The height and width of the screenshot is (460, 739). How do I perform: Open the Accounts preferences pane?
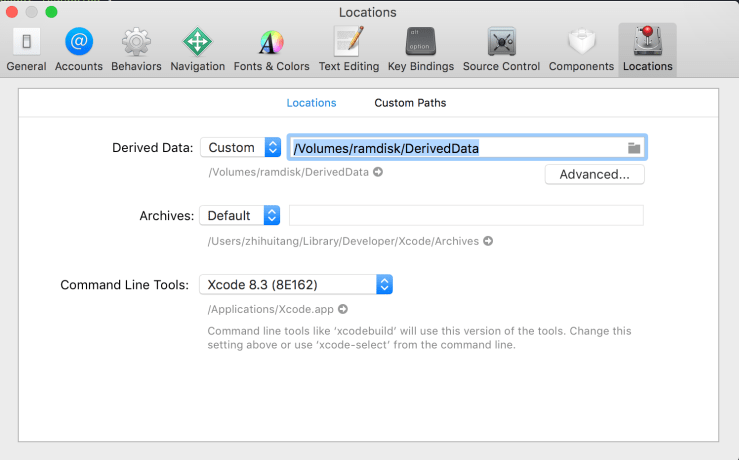79,49
